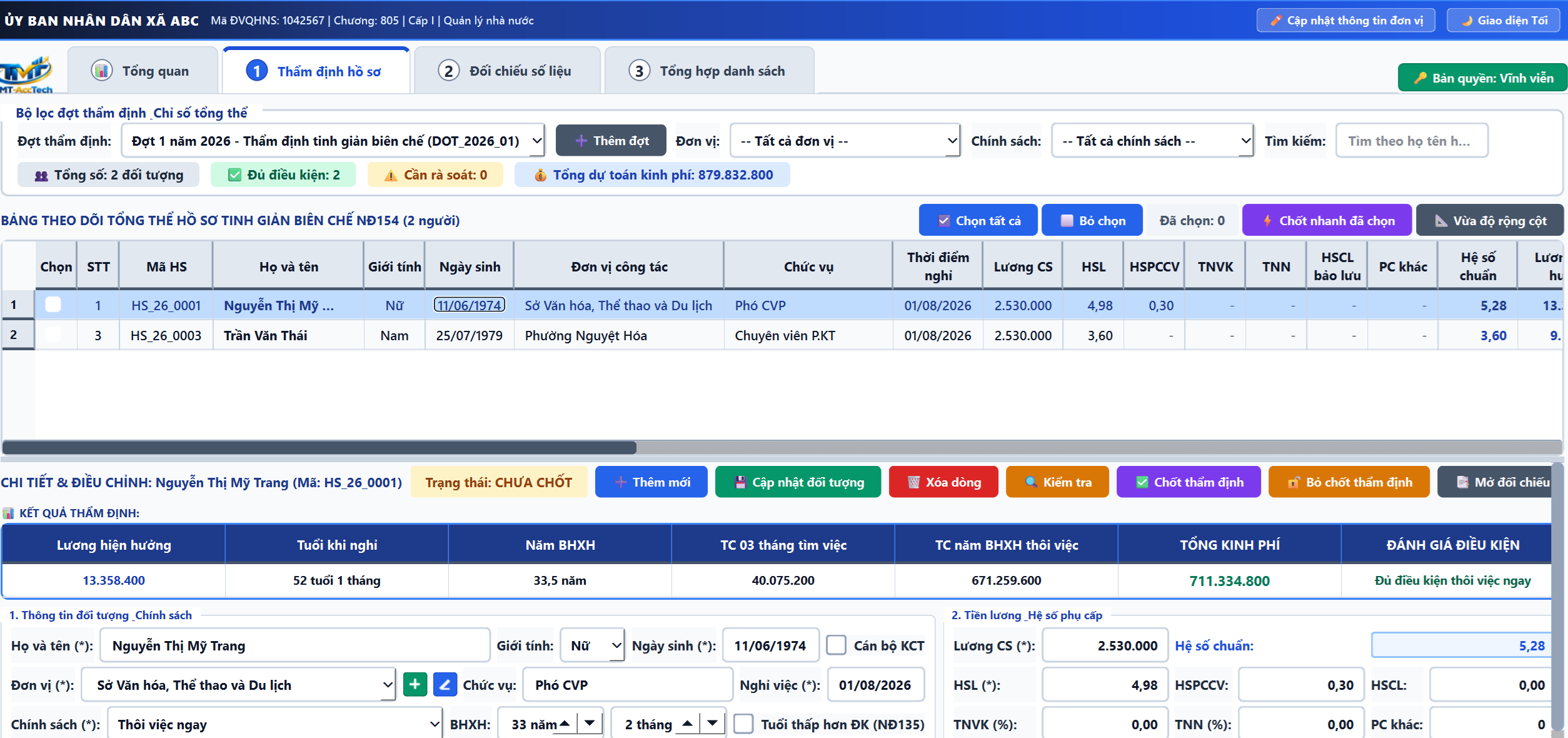Click the people icon Tổng số badge

tap(108, 175)
